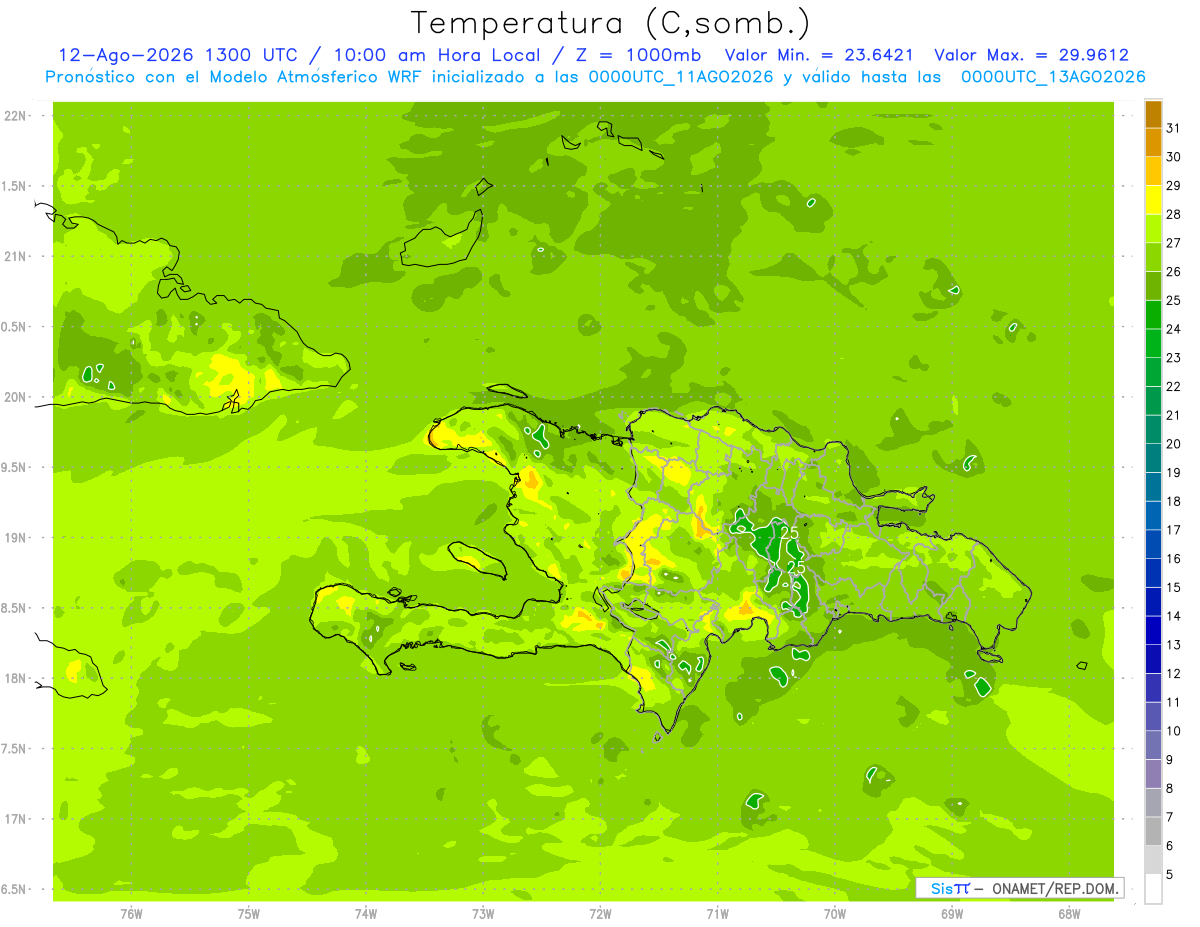Viewport: 1200px width, 927px height.
Task: Click the color bar label "29"
Action: pos(1173,185)
